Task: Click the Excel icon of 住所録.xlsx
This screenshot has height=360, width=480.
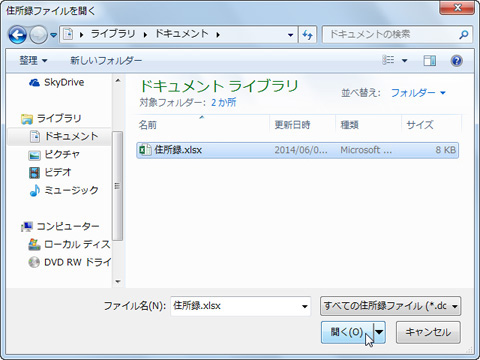Action: coord(145,150)
